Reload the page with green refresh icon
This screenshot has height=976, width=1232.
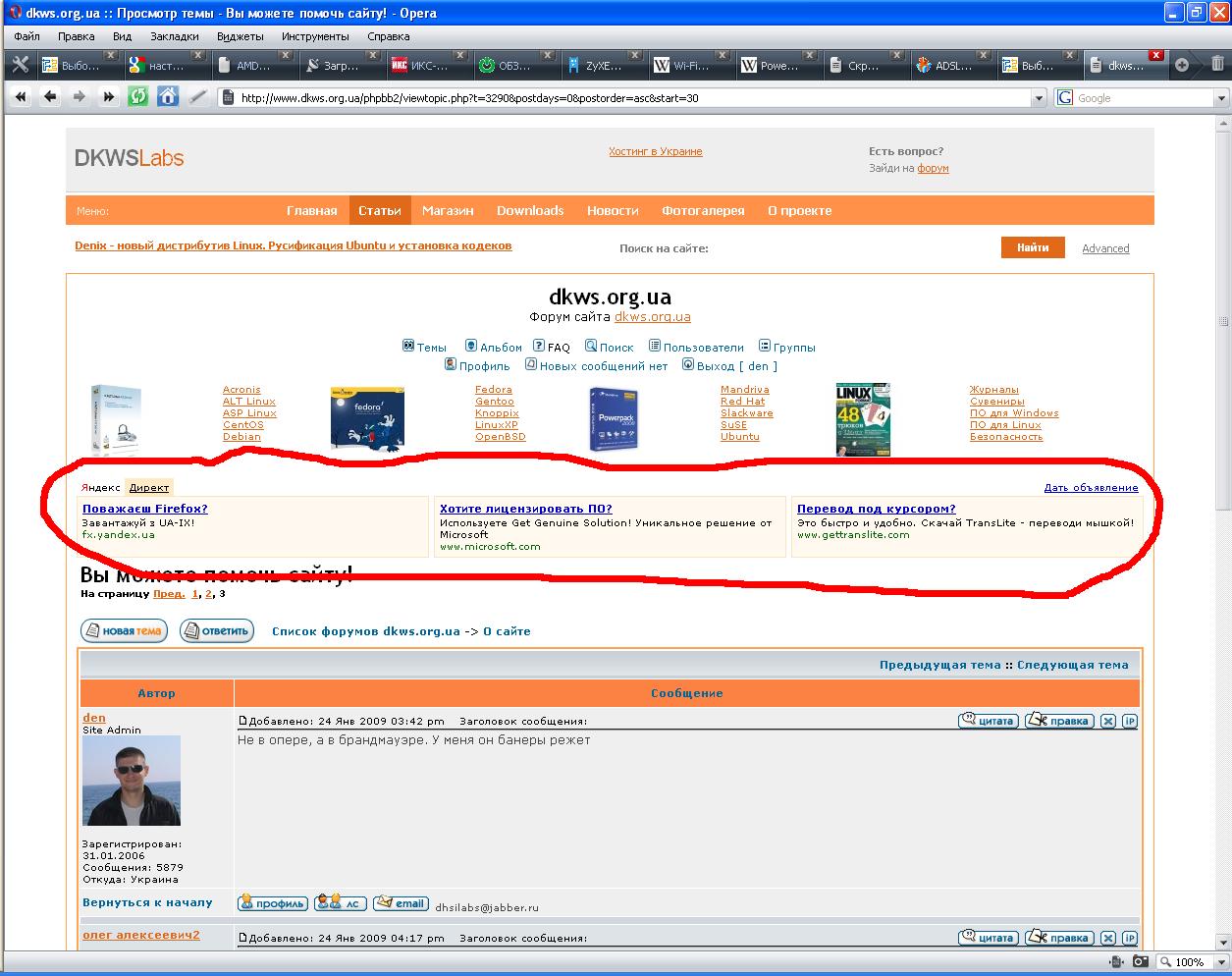(x=138, y=97)
